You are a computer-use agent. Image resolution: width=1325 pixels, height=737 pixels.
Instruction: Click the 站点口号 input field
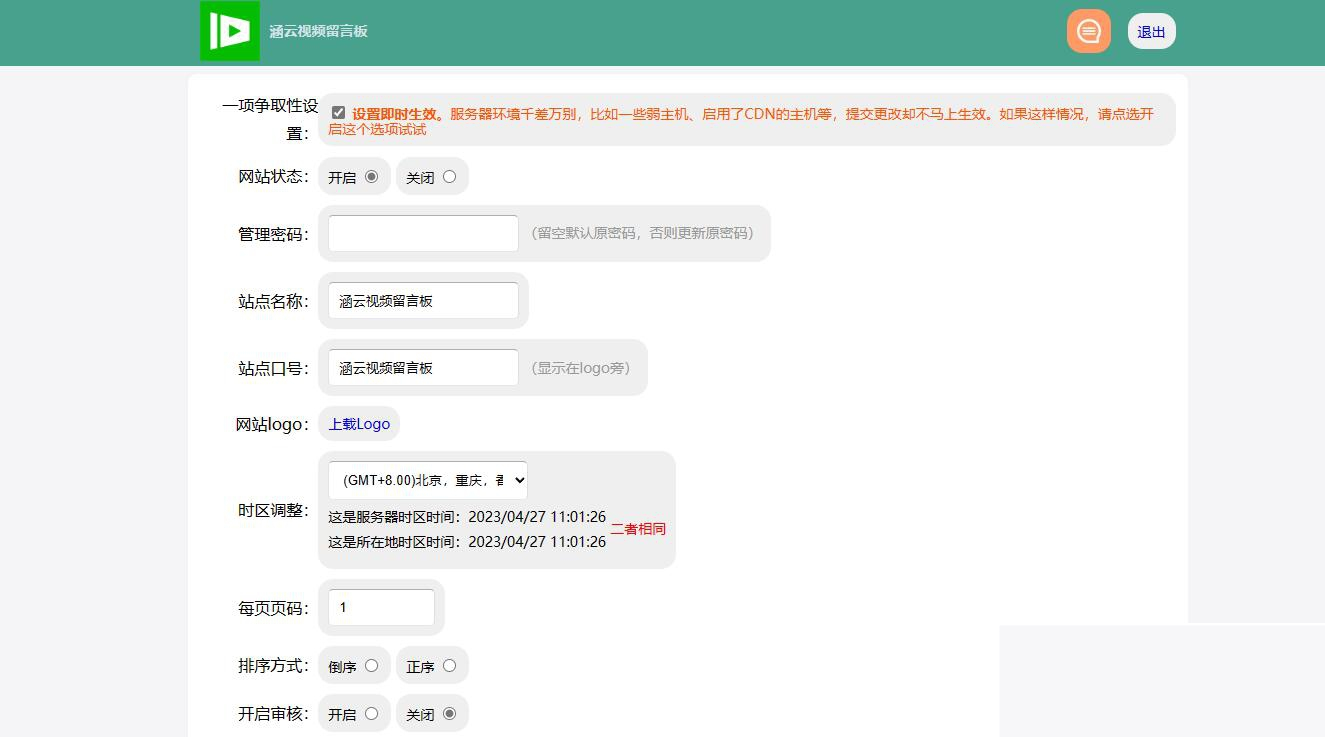[x=421, y=367]
